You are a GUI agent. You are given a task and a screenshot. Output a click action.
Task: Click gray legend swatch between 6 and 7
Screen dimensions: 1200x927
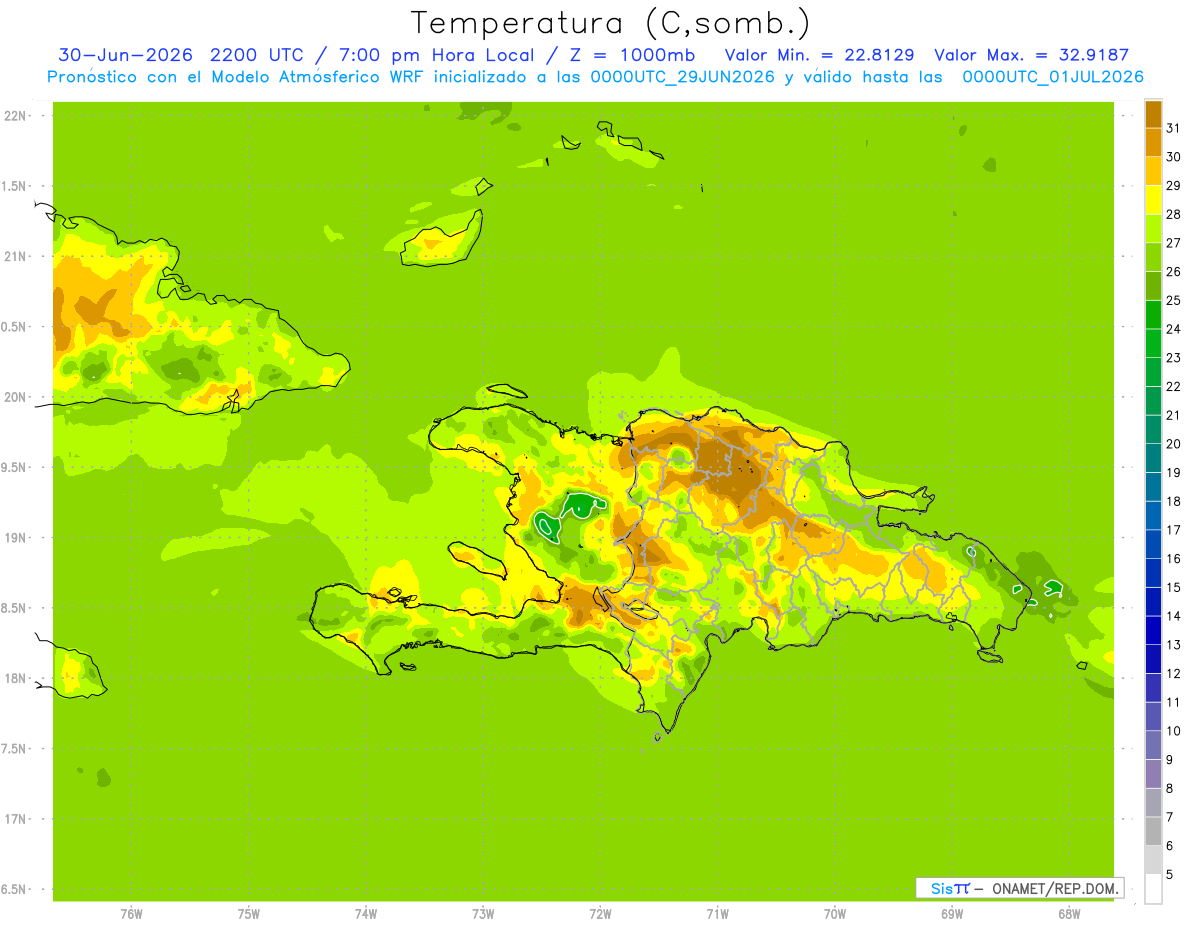point(1153,831)
